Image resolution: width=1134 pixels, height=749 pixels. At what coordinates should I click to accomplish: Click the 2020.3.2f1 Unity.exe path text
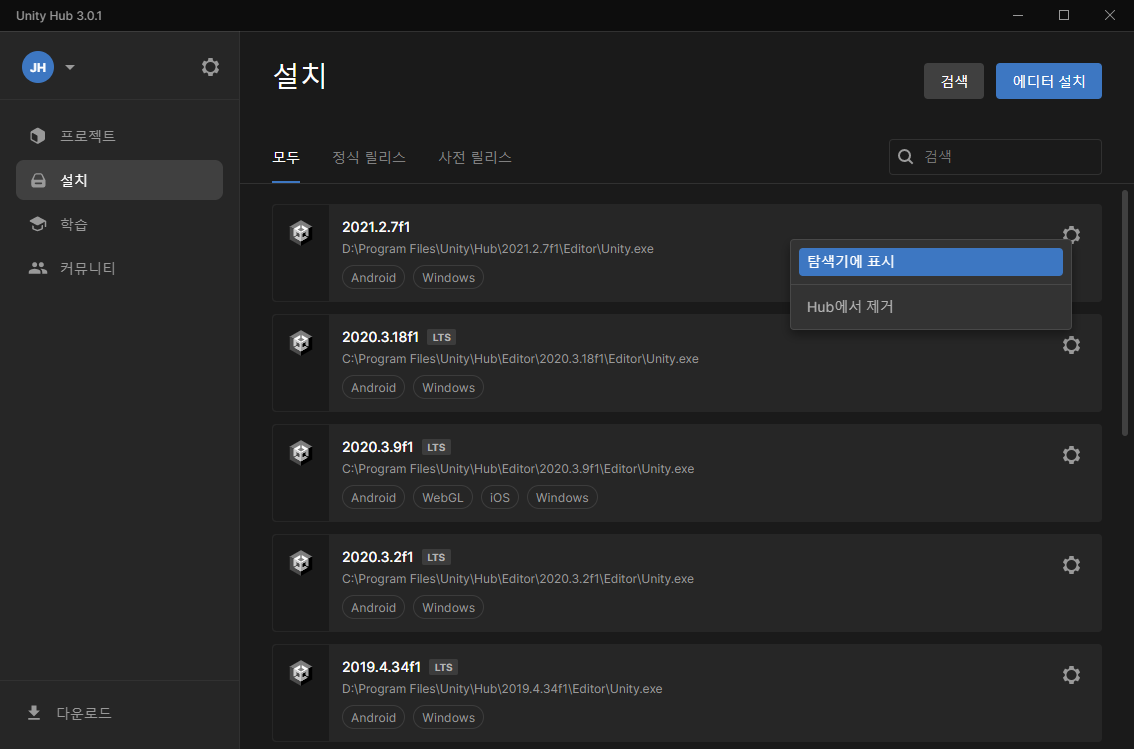tap(518, 578)
